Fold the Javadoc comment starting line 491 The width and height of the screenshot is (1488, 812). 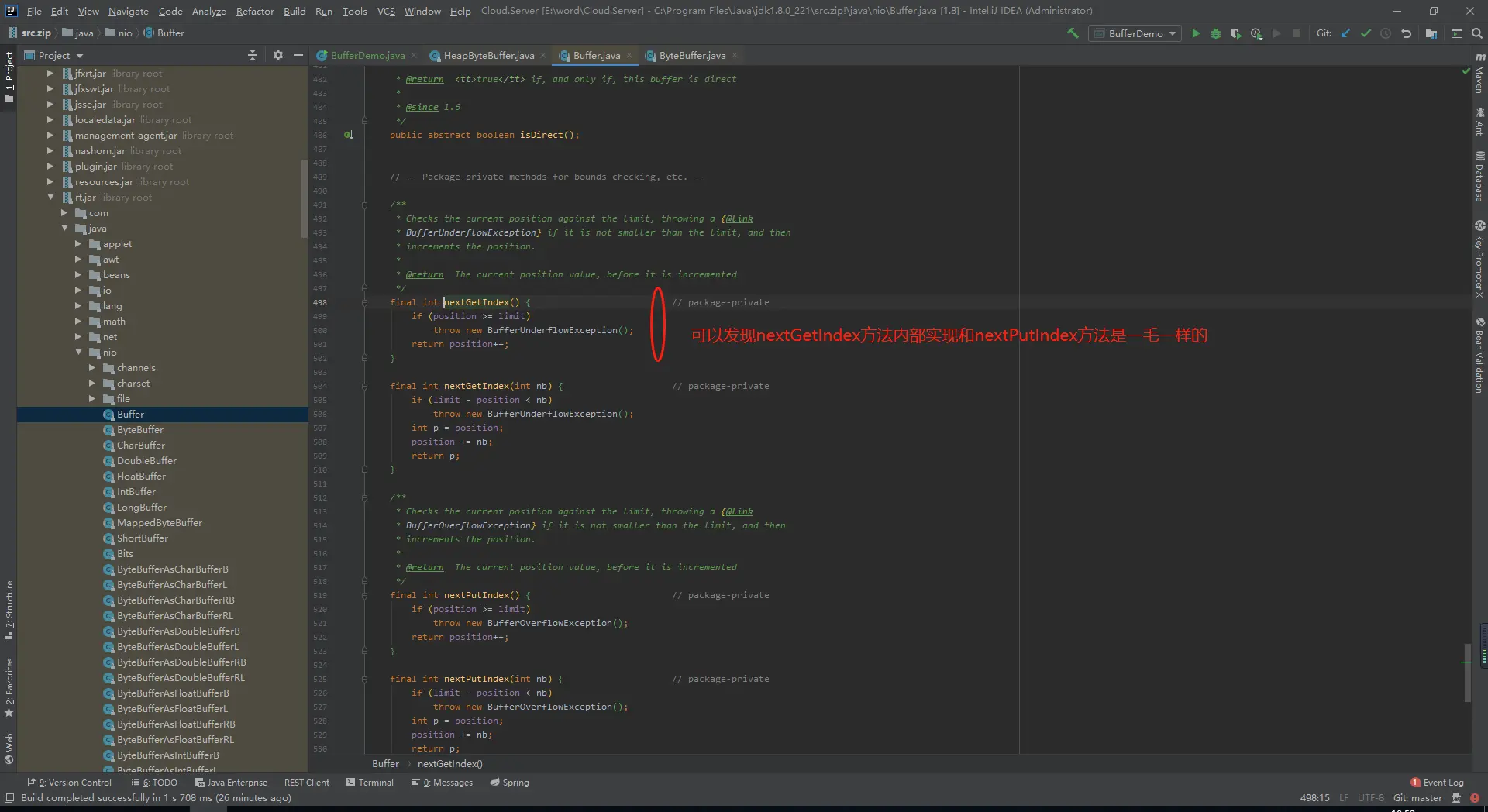pos(364,205)
